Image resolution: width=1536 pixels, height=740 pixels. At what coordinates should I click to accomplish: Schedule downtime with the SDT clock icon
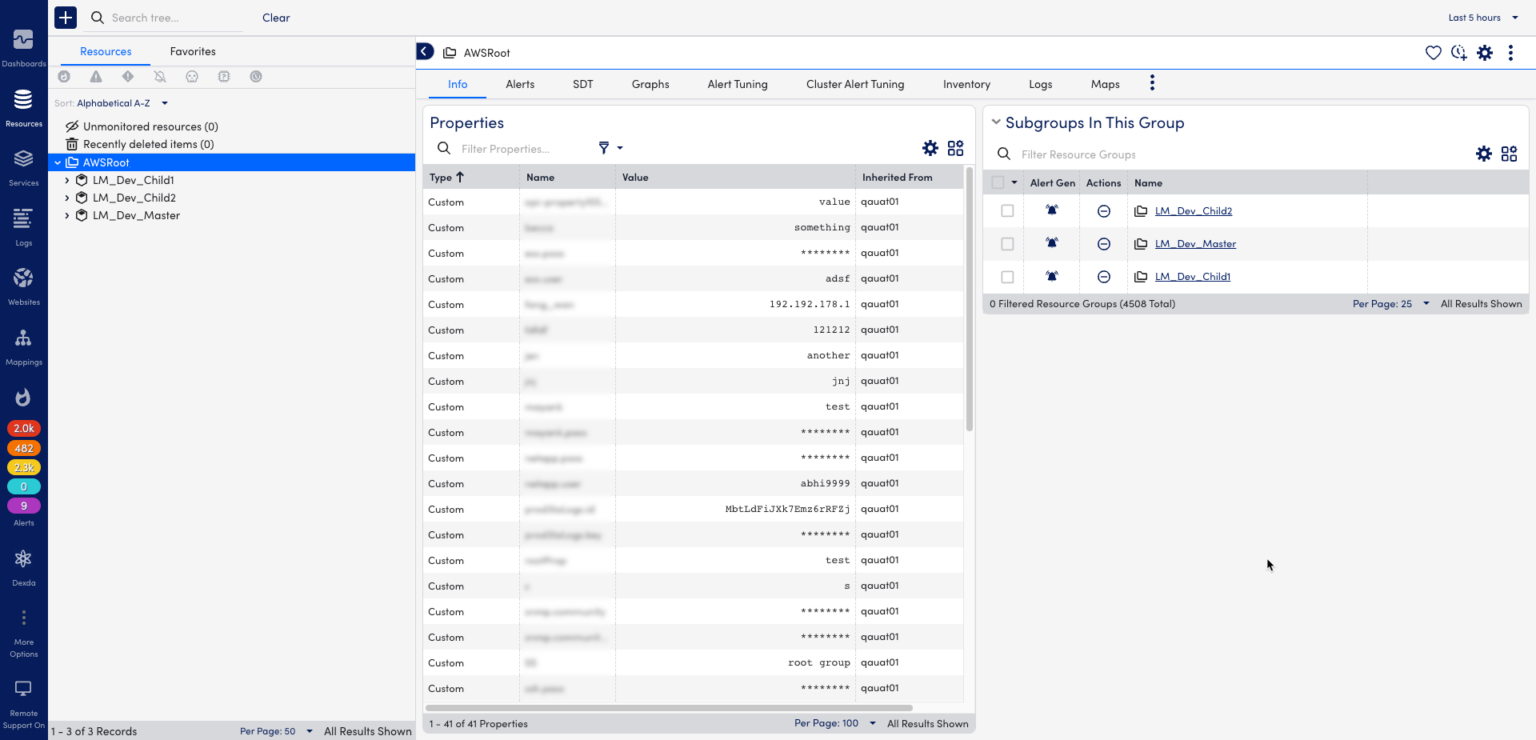click(1458, 52)
